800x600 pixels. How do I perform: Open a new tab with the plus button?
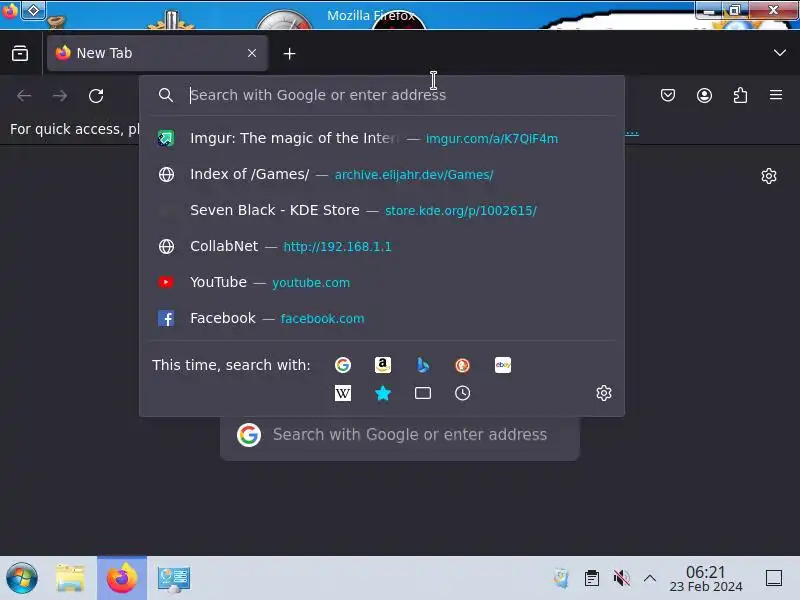(289, 54)
